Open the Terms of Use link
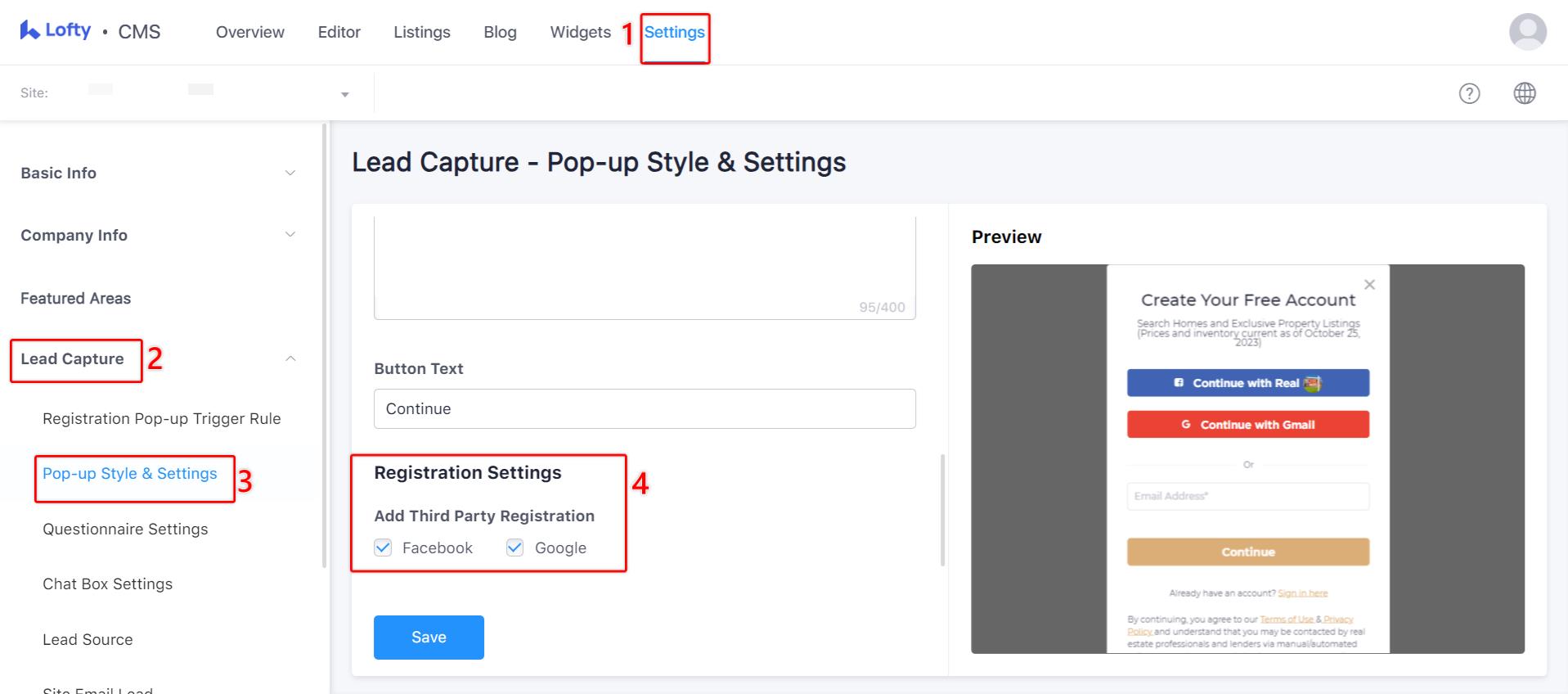Screen dimensions: 1568x694 [1286, 620]
